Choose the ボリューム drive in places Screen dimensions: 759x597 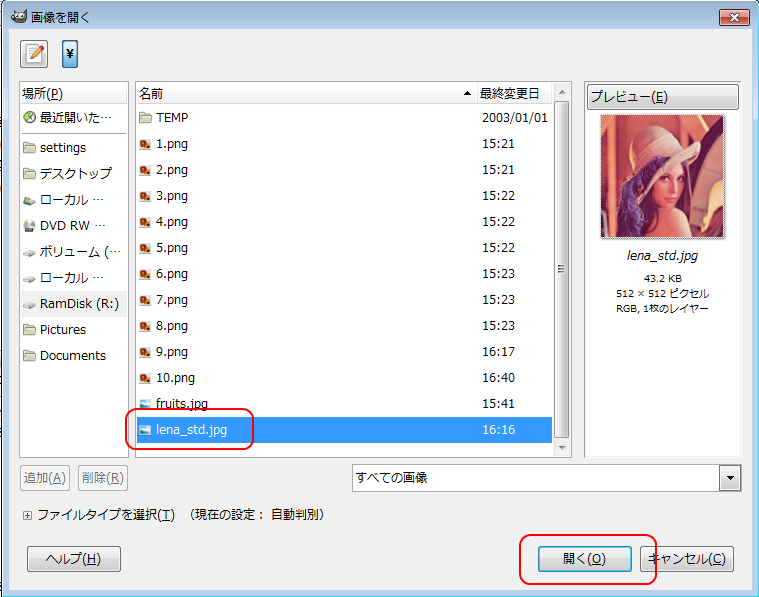click(74, 252)
